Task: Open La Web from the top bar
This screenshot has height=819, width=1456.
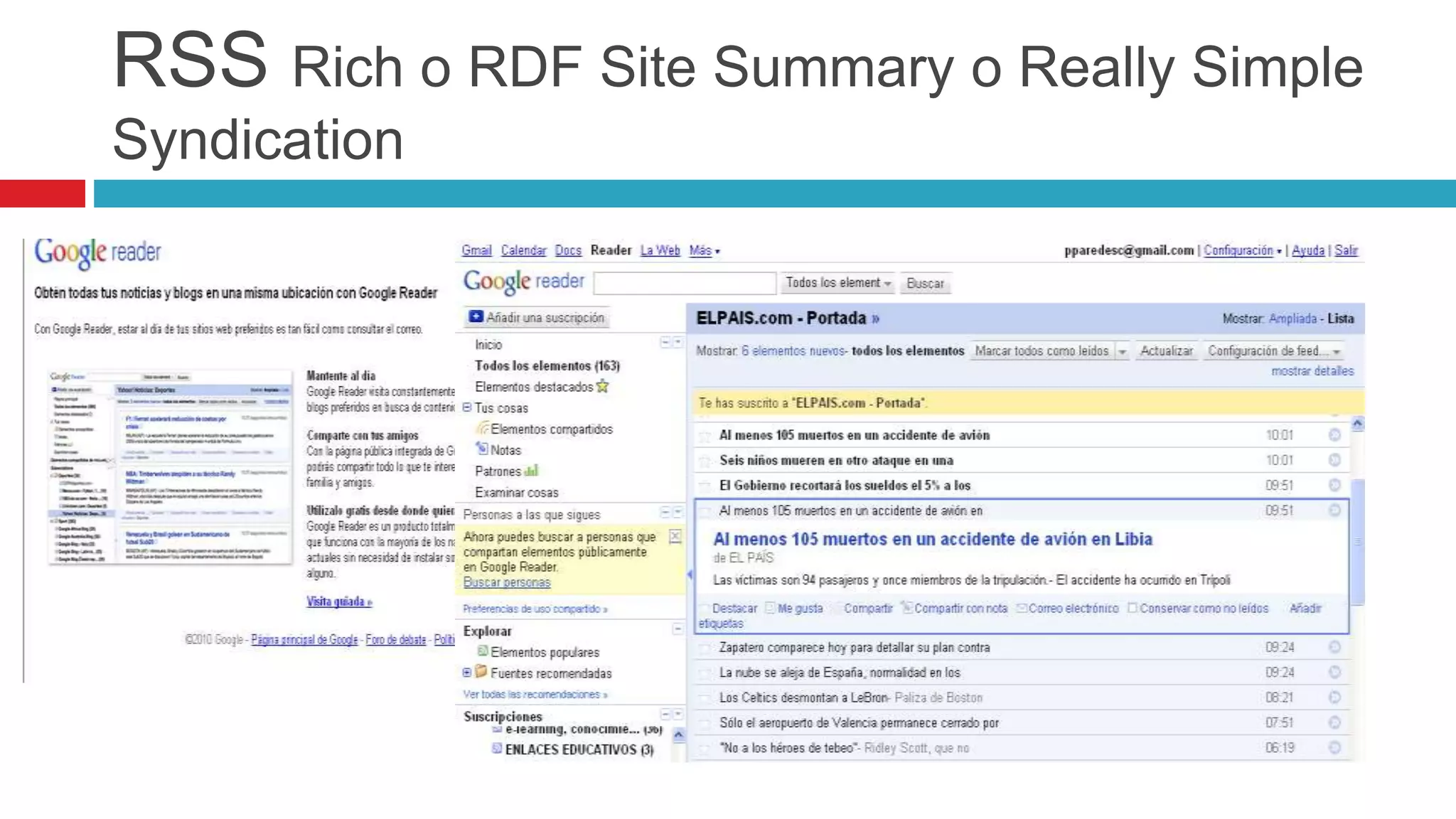Action: [x=660, y=250]
